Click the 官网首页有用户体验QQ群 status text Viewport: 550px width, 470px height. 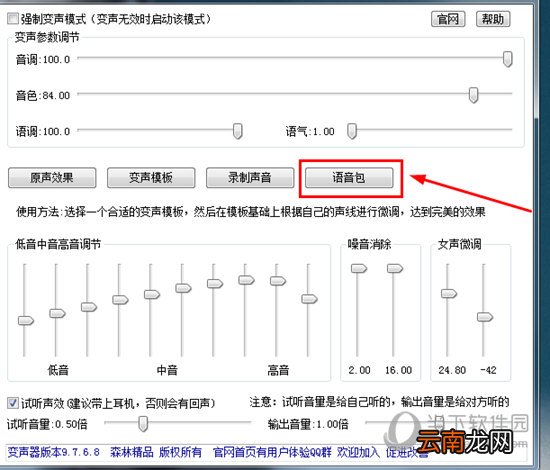272,452
